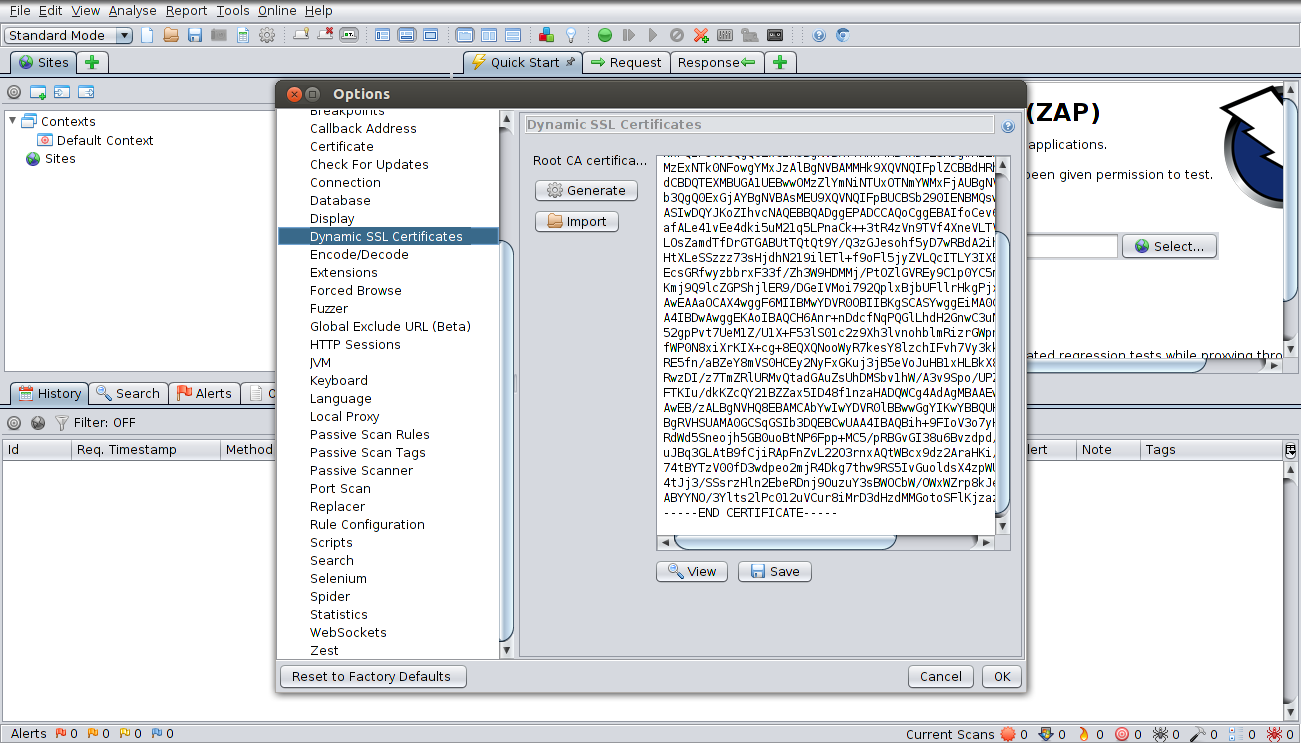Click the blue help question mark toolbar icon
This screenshot has height=744, width=1301.
coord(819,35)
